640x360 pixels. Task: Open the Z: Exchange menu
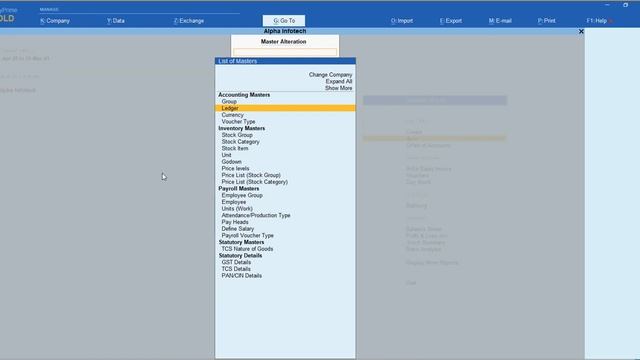(x=189, y=21)
